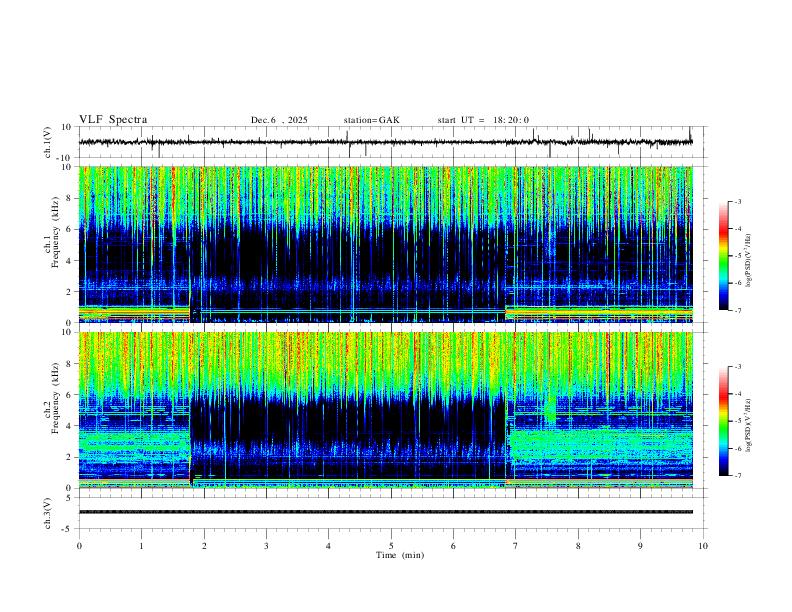This screenshot has height=612, width=792.
Task: Click the '-4' label on ch.2 colorbar
Action: [x=738, y=394]
